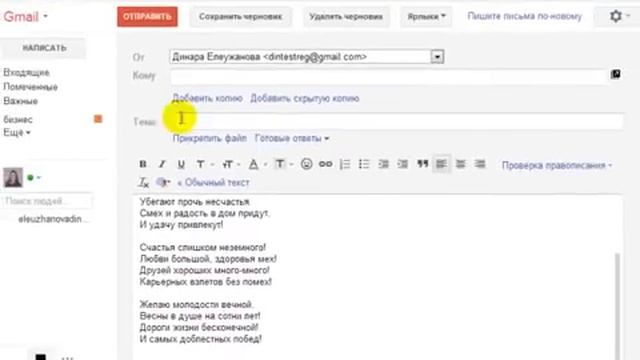Open the text highlight color picker
Screen dimensions: 640x360
[x=283, y=164]
